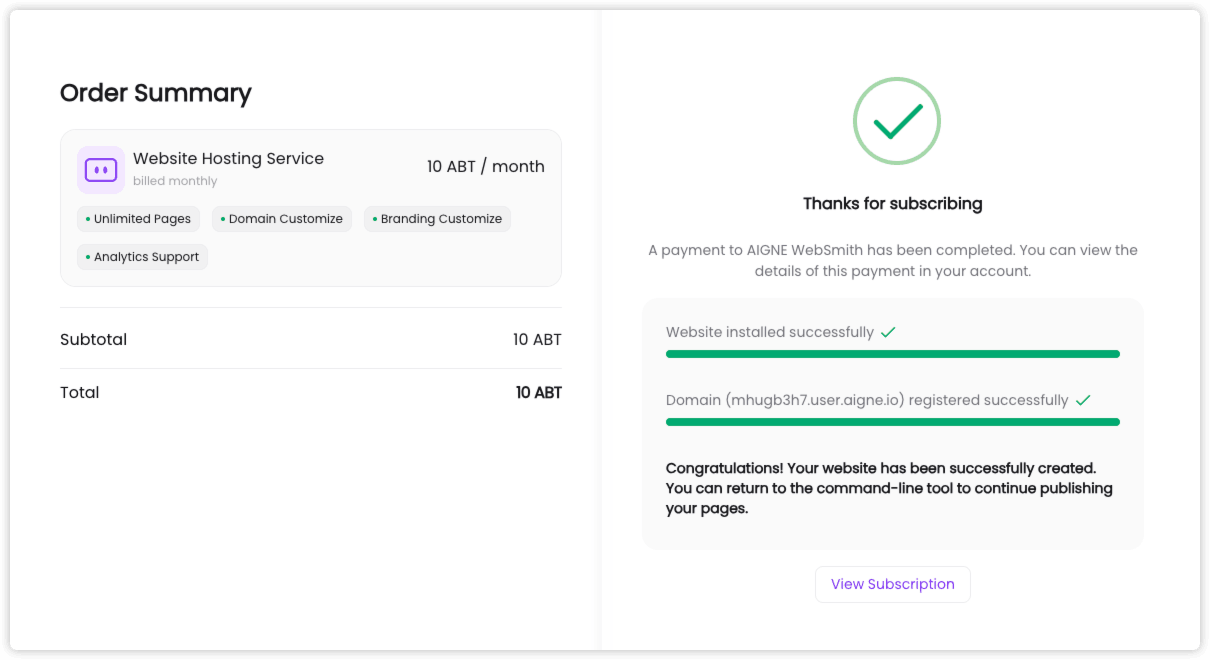Click the checkmark next to domain registration
The width and height of the screenshot is (1210, 660).
(x=1083, y=399)
